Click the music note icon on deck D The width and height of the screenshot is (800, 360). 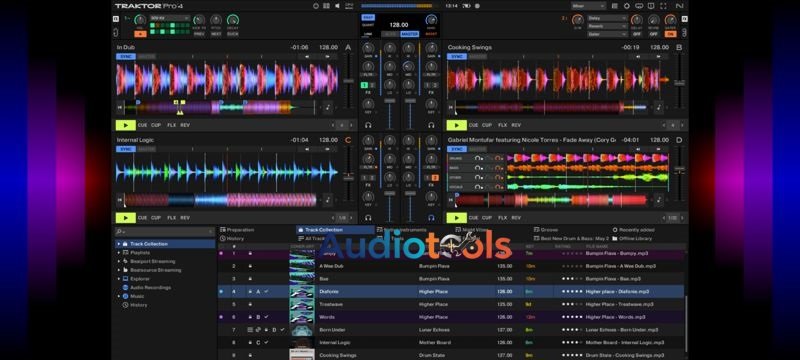tap(659, 200)
